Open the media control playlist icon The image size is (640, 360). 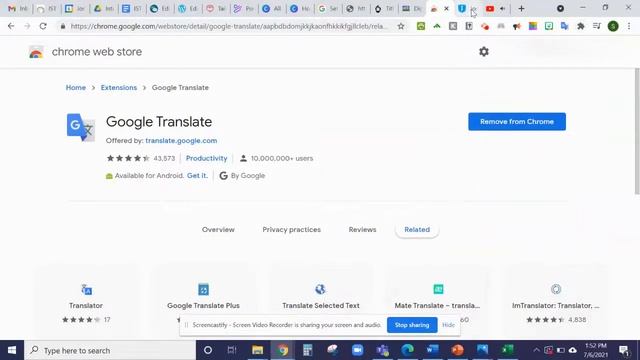pos(597,26)
